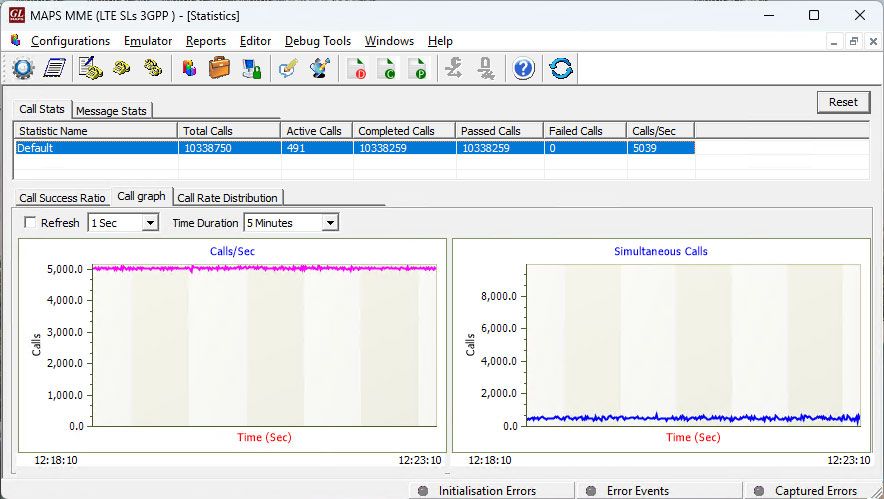Select the Default statistics row
The image size is (884, 499).
click(x=95, y=148)
